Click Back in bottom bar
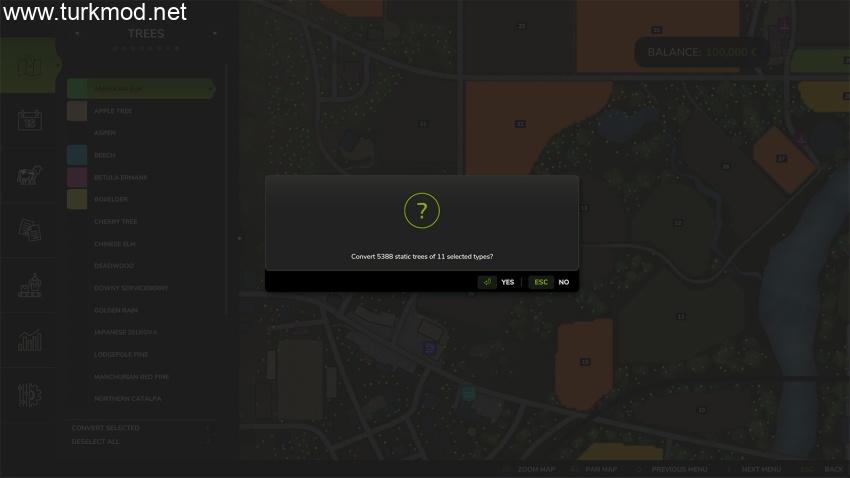Viewport: 850px width, 478px height. point(833,469)
